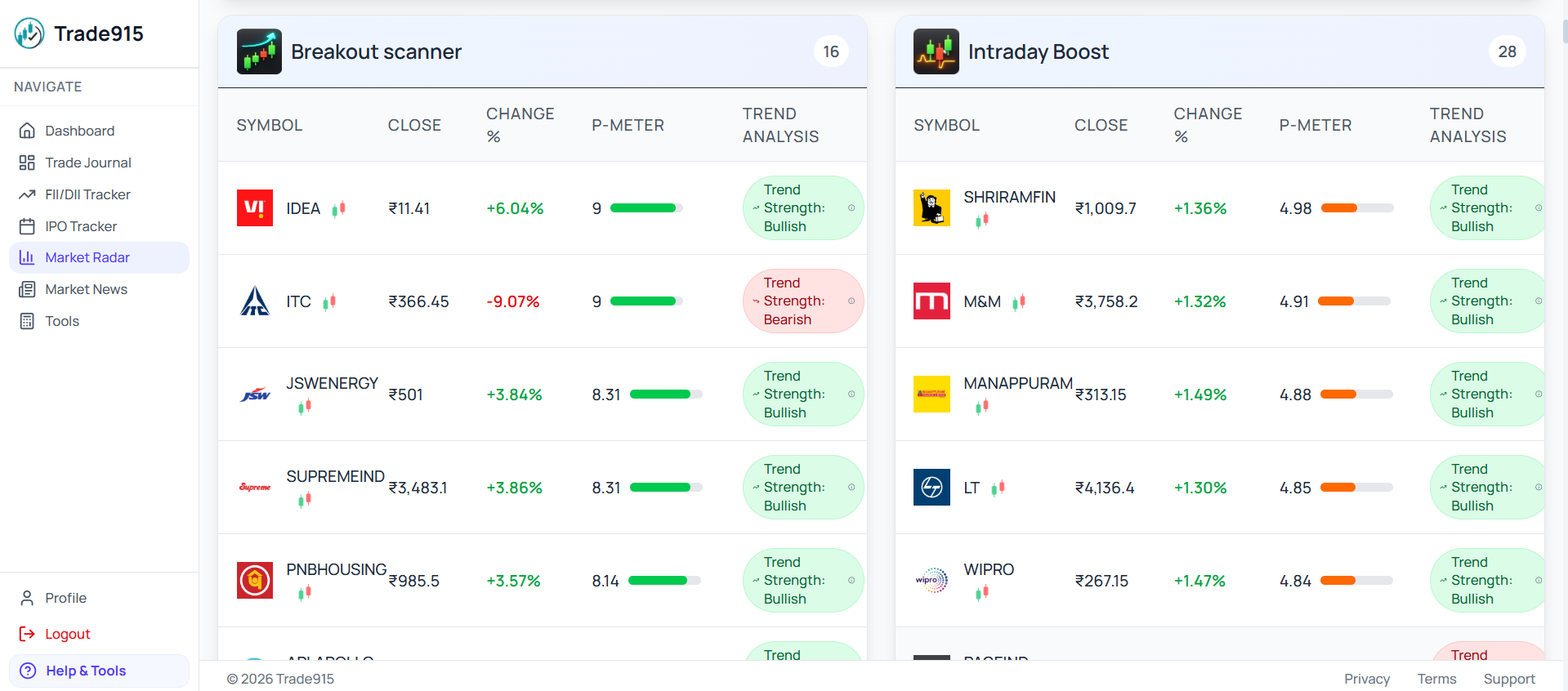
Task: Expand SHRIRAMFIN's Trend Strength badge
Action: [x=1485, y=208]
